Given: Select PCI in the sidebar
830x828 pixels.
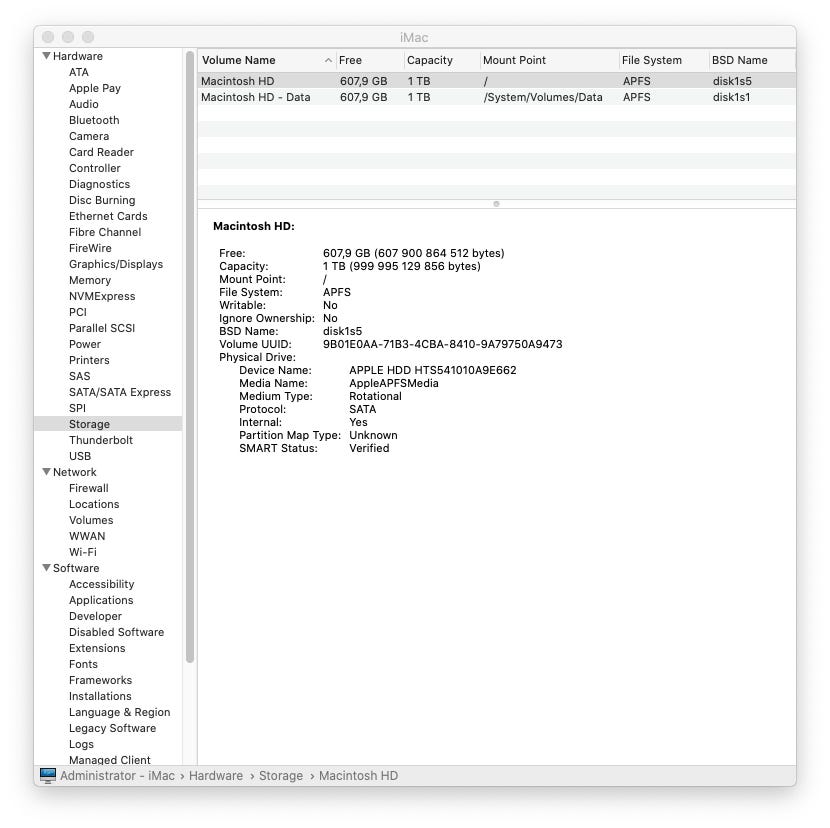Looking at the screenshot, I should tap(78, 312).
